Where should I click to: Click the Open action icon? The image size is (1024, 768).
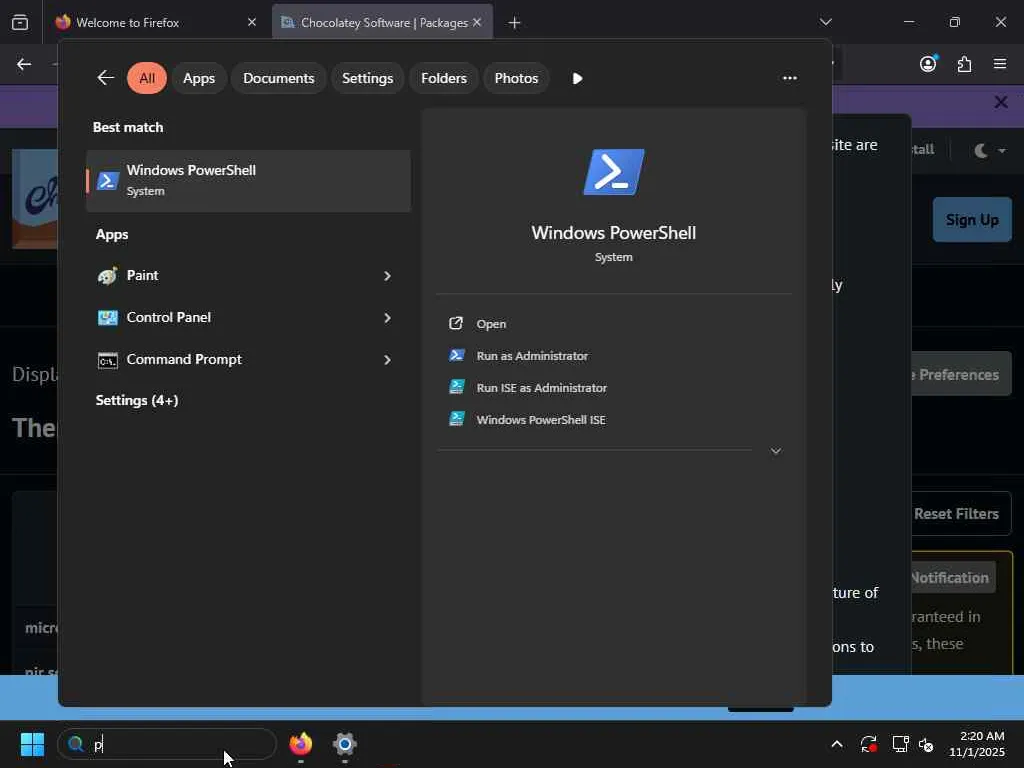(x=456, y=323)
